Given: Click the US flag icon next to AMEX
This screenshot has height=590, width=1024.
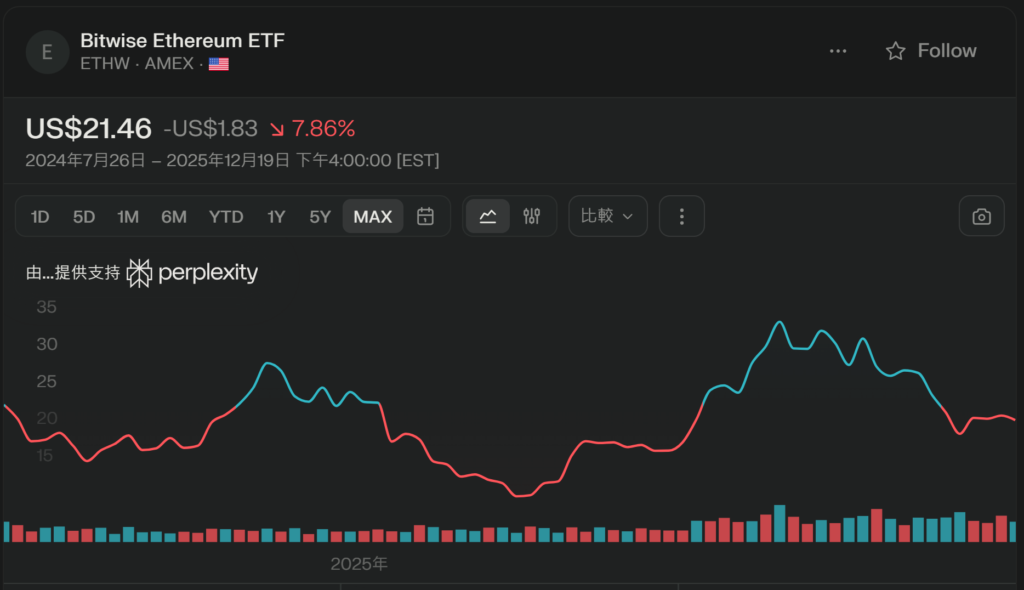Looking at the screenshot, I should click(x=219, y=64).
